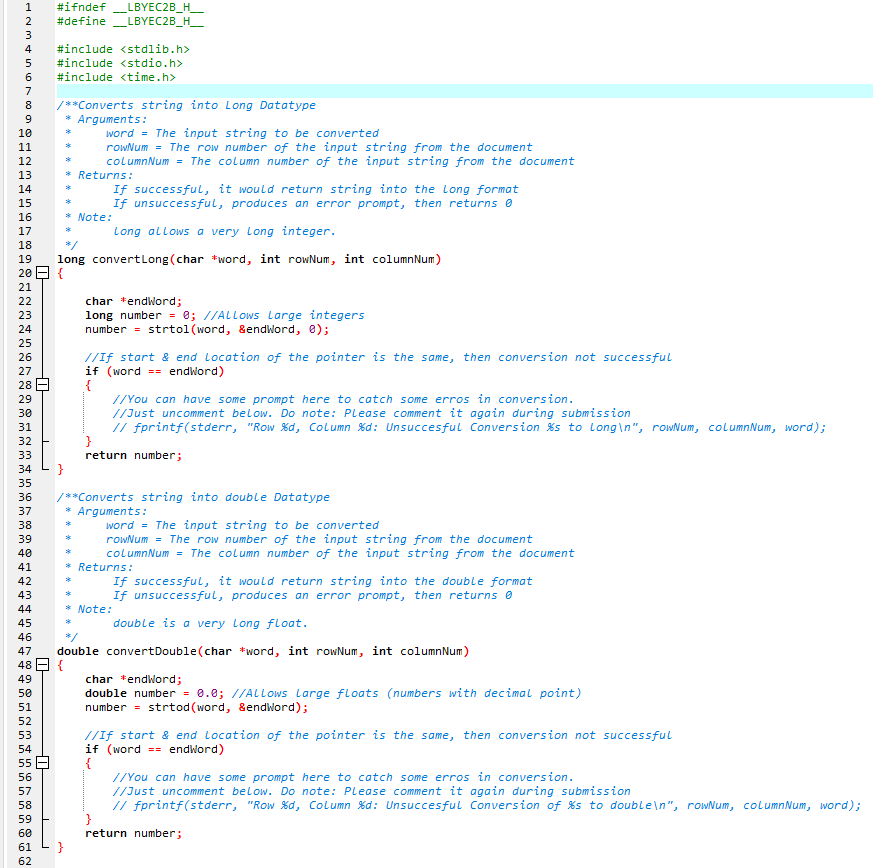Click the 'strtod' call on line 51

pos(169,707)
